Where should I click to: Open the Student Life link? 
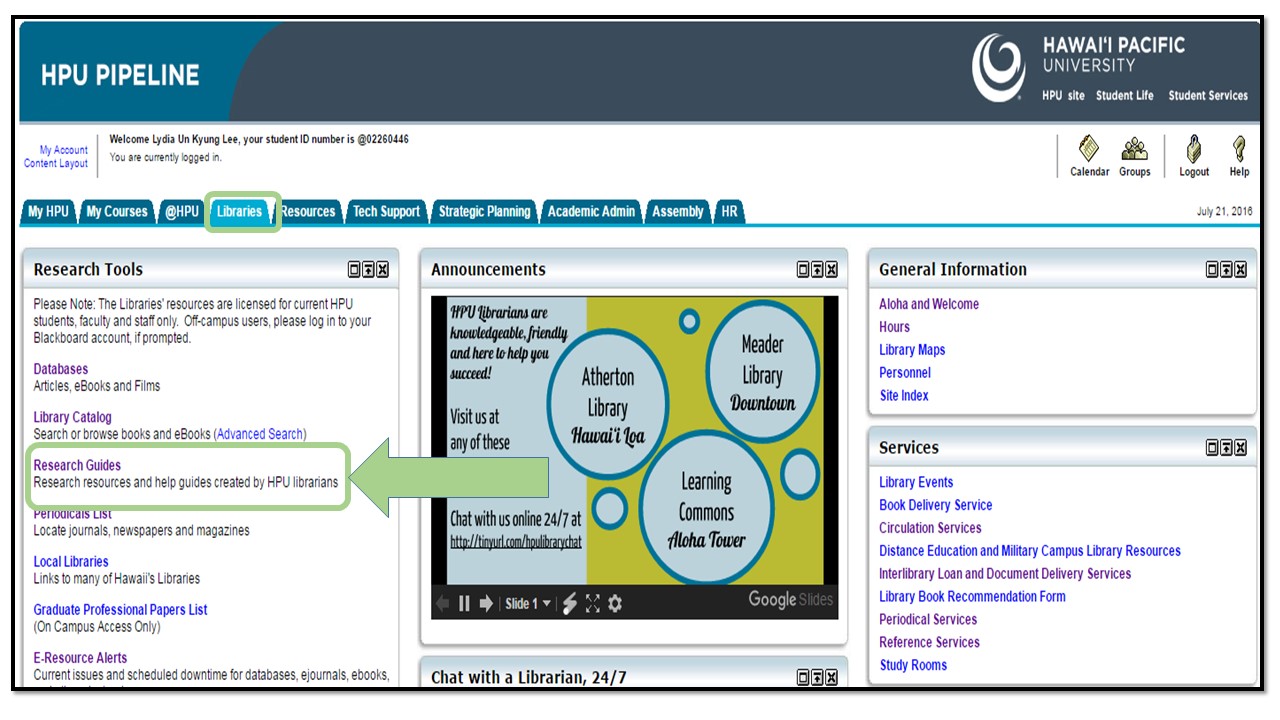point(1124,96)
